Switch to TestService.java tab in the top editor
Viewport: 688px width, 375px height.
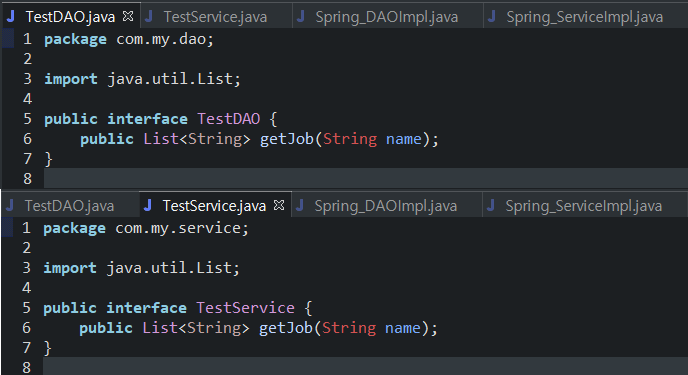coord(216,17)
